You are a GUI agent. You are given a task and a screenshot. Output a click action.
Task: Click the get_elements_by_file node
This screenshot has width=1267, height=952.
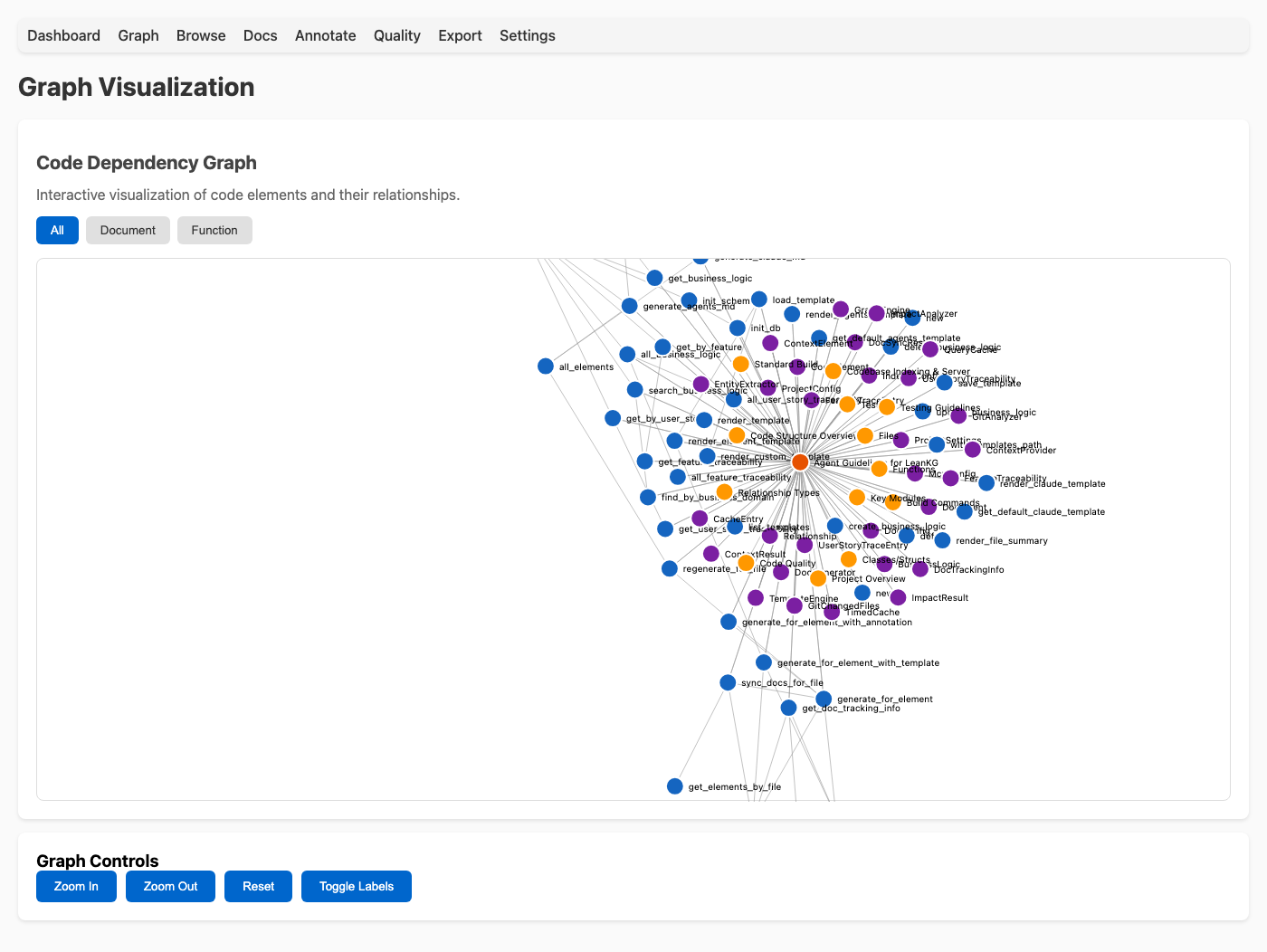(675, 785)
